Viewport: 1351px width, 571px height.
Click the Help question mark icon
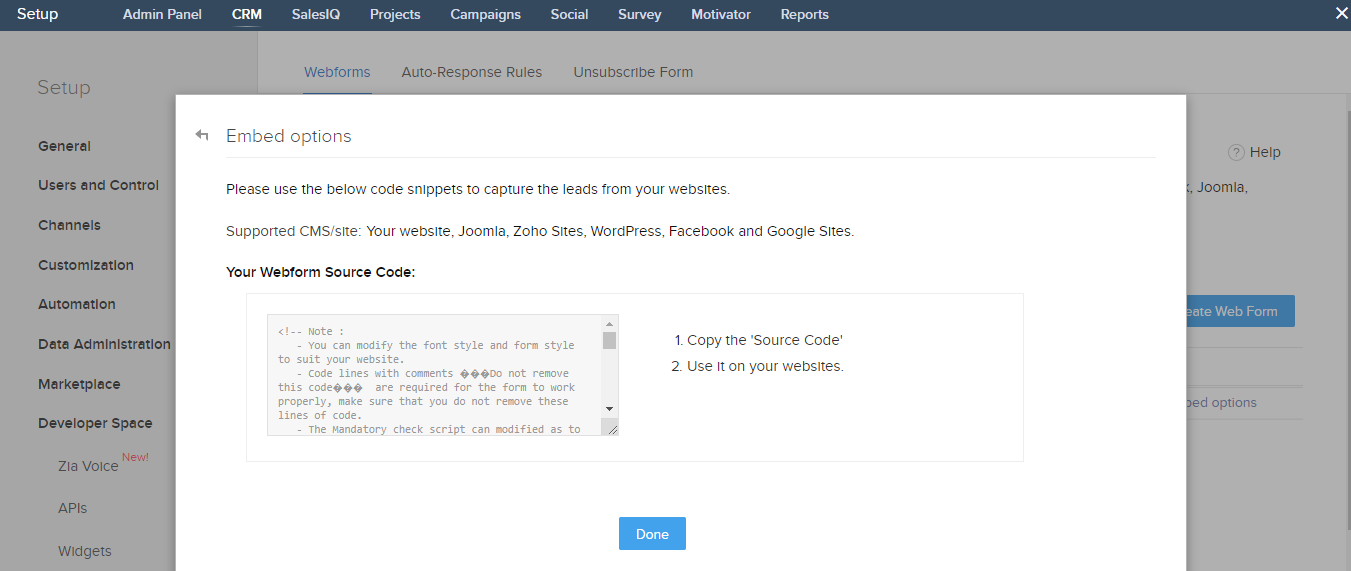(1236, 153)
